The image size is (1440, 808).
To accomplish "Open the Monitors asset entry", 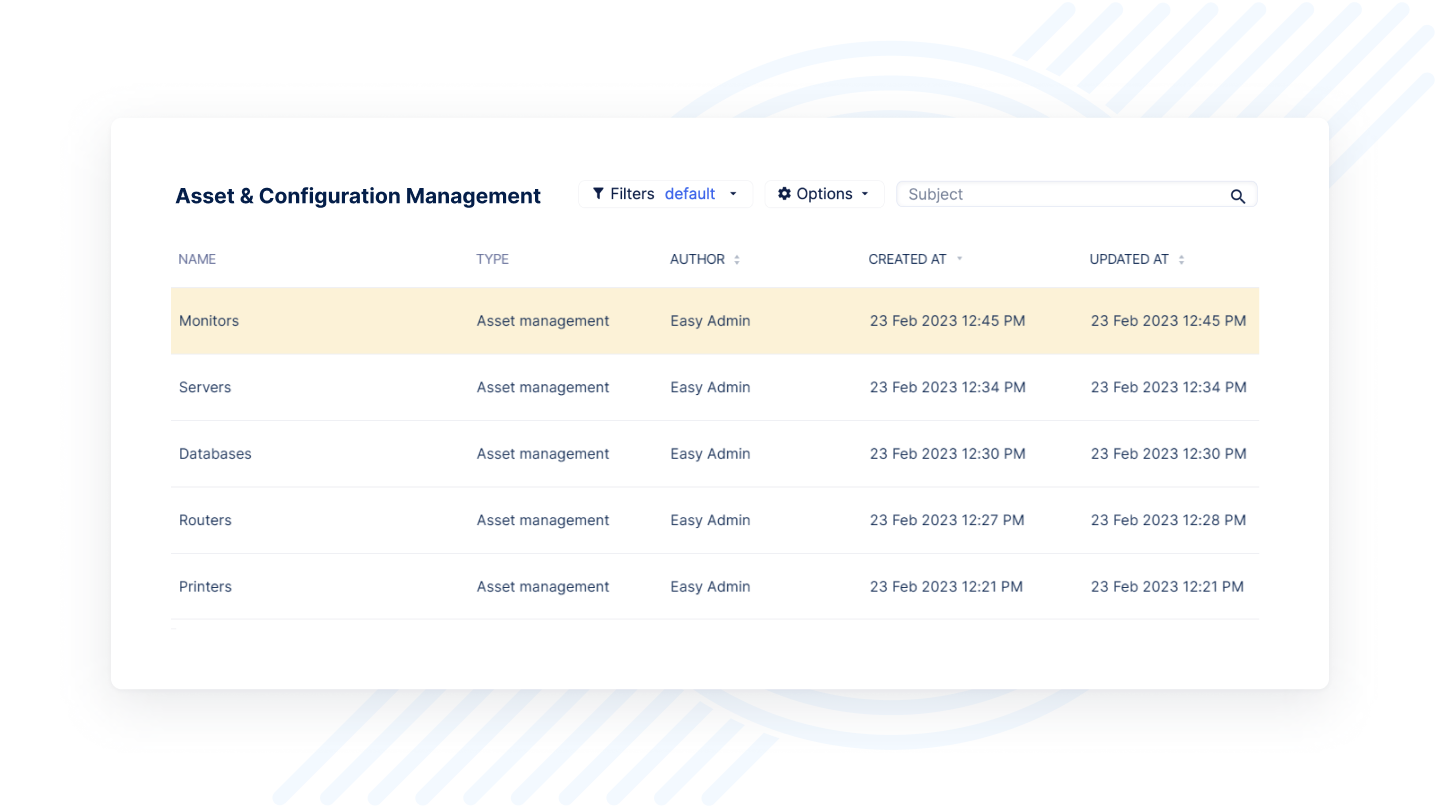I will tap(209, 321).
